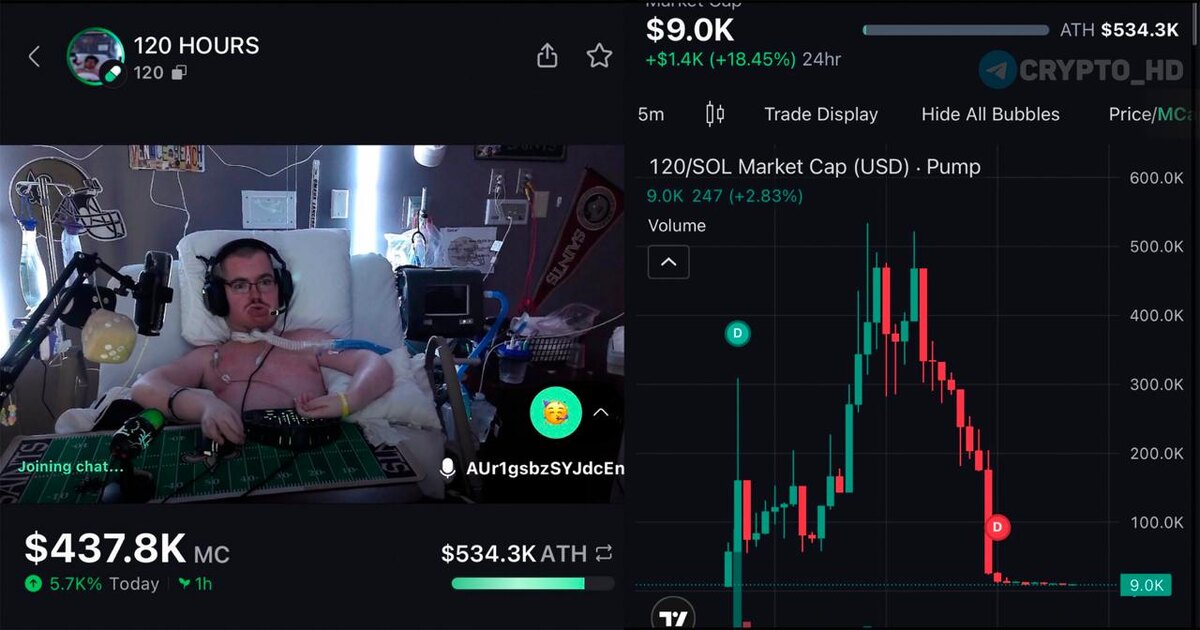Click the red D marker on chart
This screenshot has width=1200, height=630.
coord(997,527)
